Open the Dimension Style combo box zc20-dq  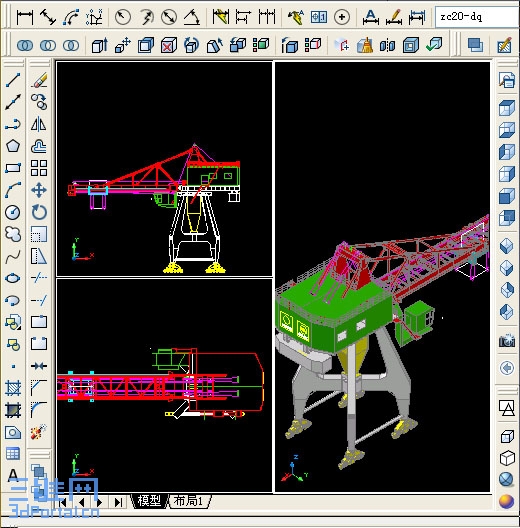click(x=477, y=16)
